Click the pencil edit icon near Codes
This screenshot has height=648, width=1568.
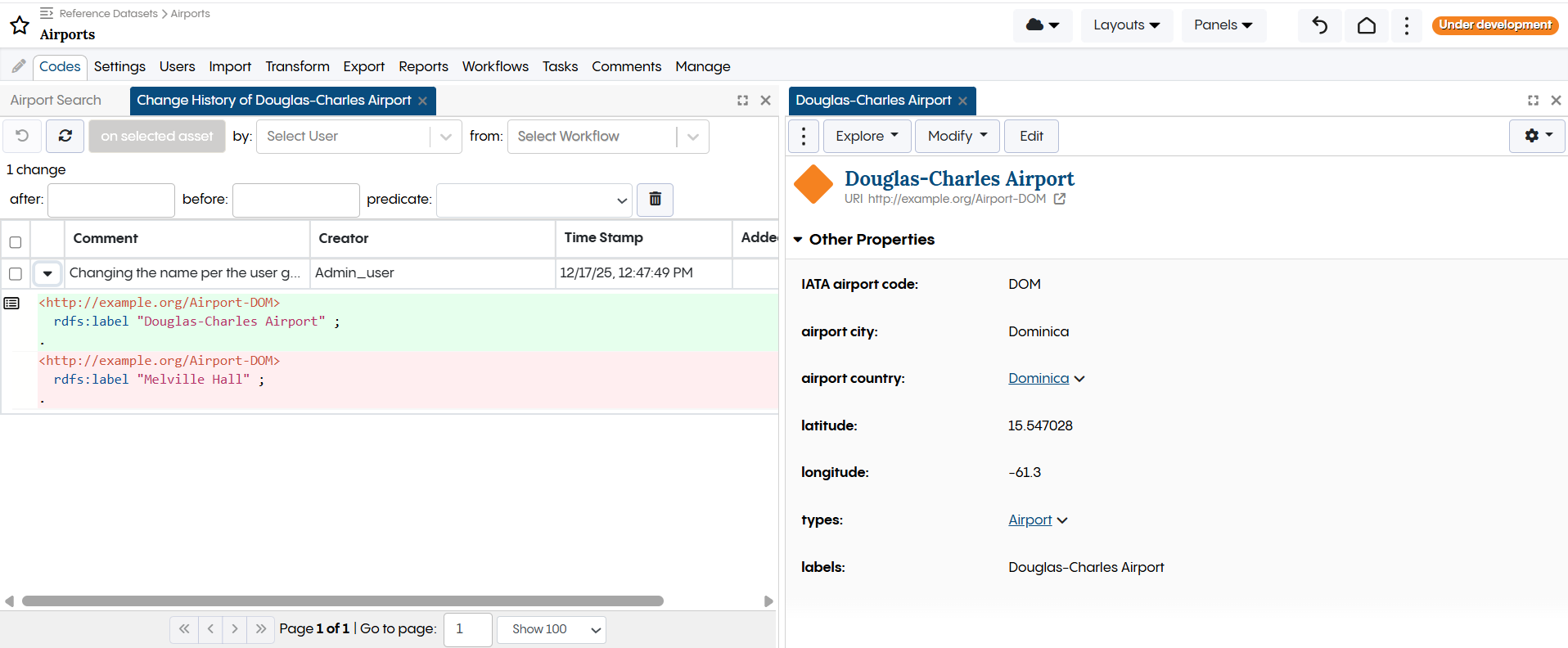pyautogui.click(x=19, y=66)
